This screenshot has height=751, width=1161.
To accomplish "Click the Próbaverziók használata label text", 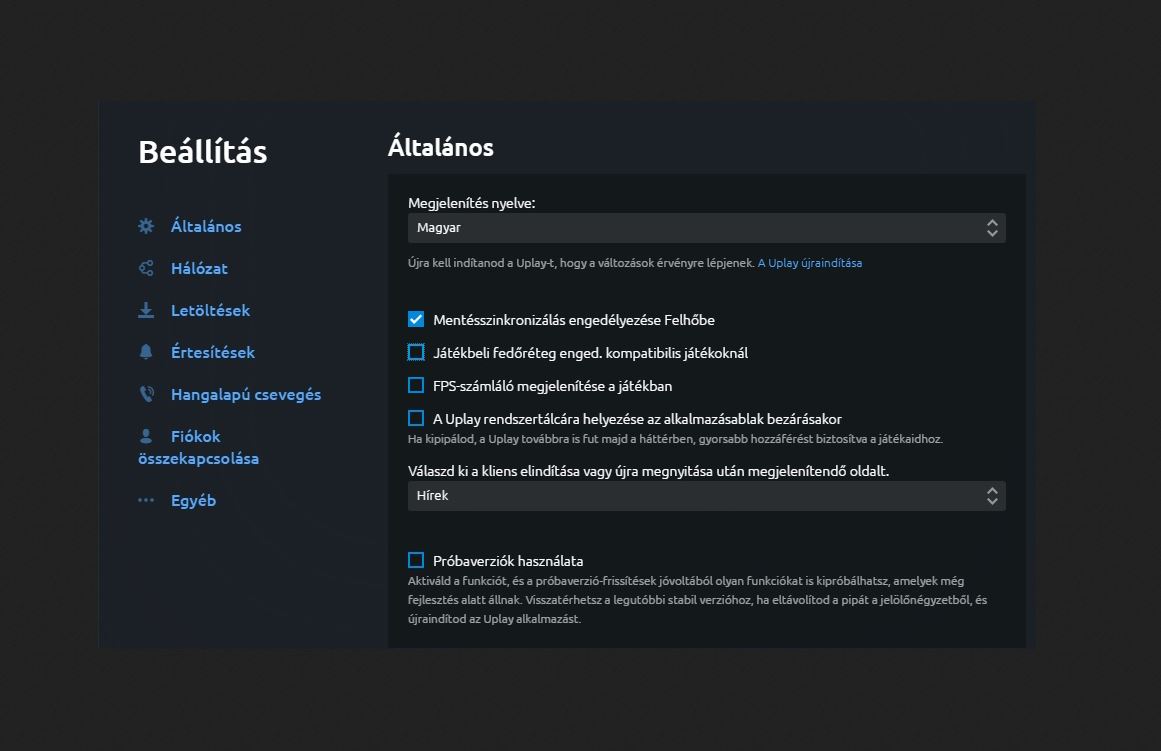I will point(508,561).
